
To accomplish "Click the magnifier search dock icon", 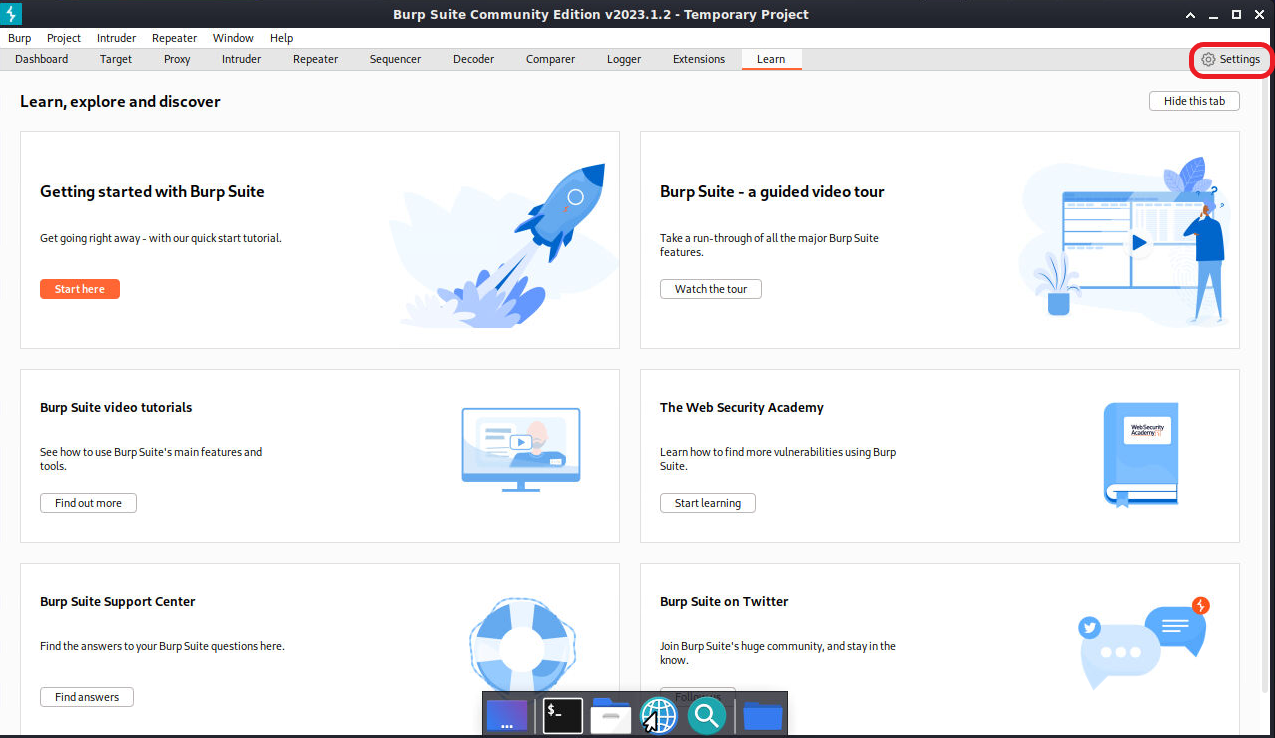I will point(707,715).
